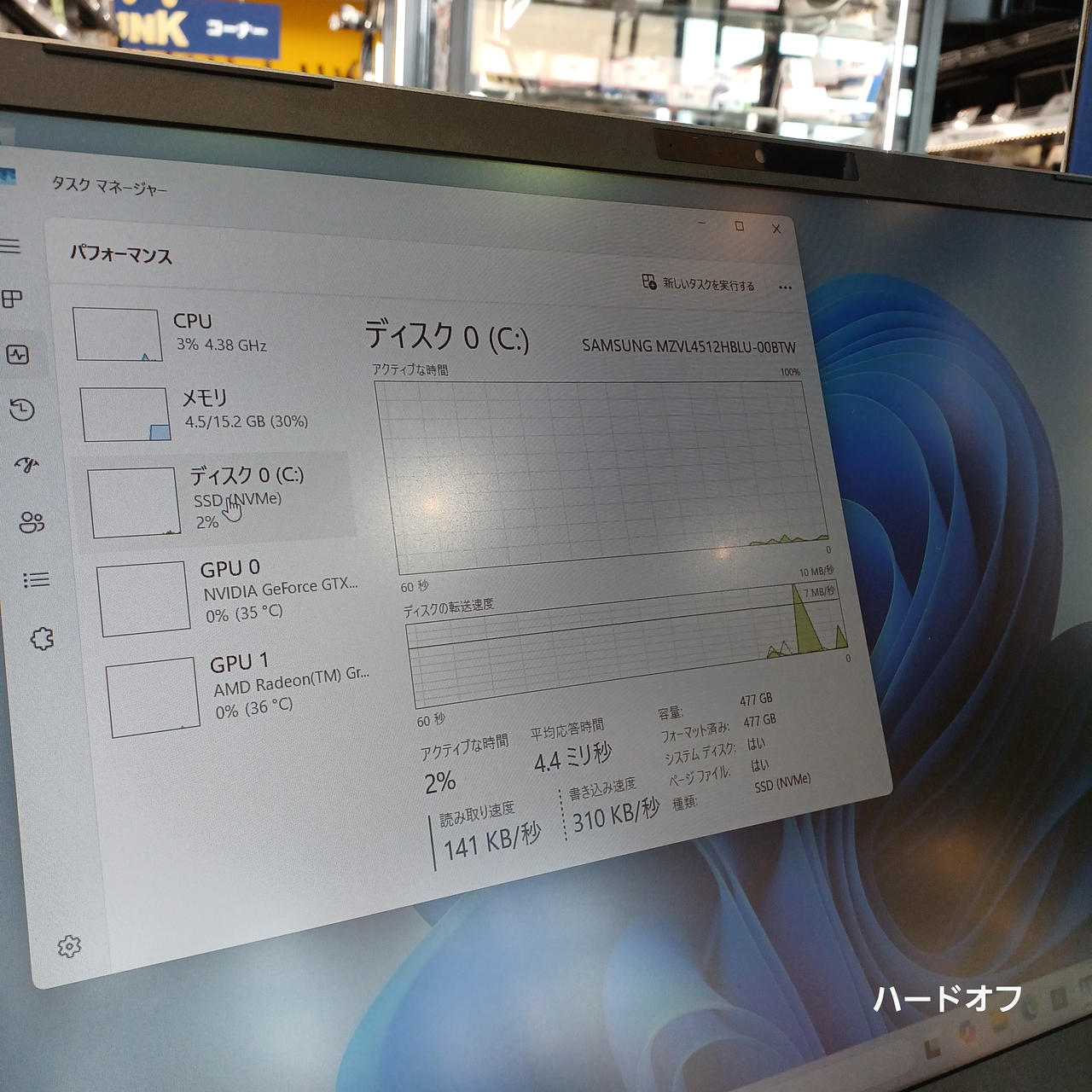Click the ディスクの転送速度 transfer rate graph

click(x=627, y=646)
